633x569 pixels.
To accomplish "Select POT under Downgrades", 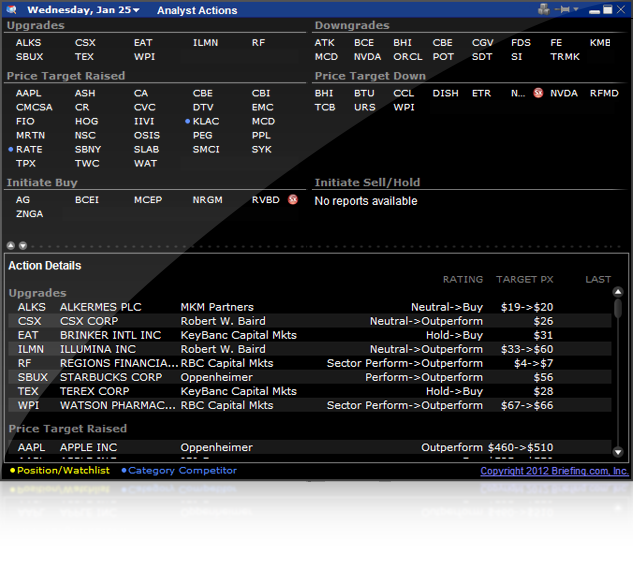I will [x=443, y=57].
